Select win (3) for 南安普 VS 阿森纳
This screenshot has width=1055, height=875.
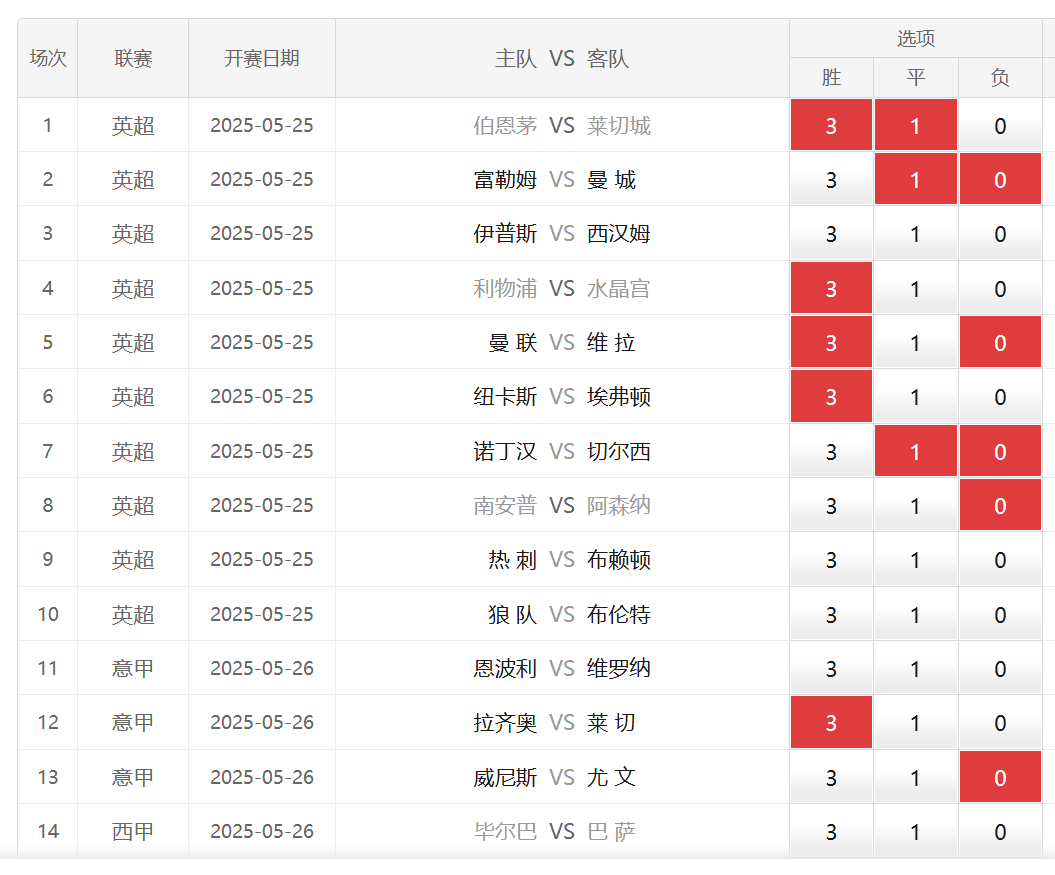831,505
